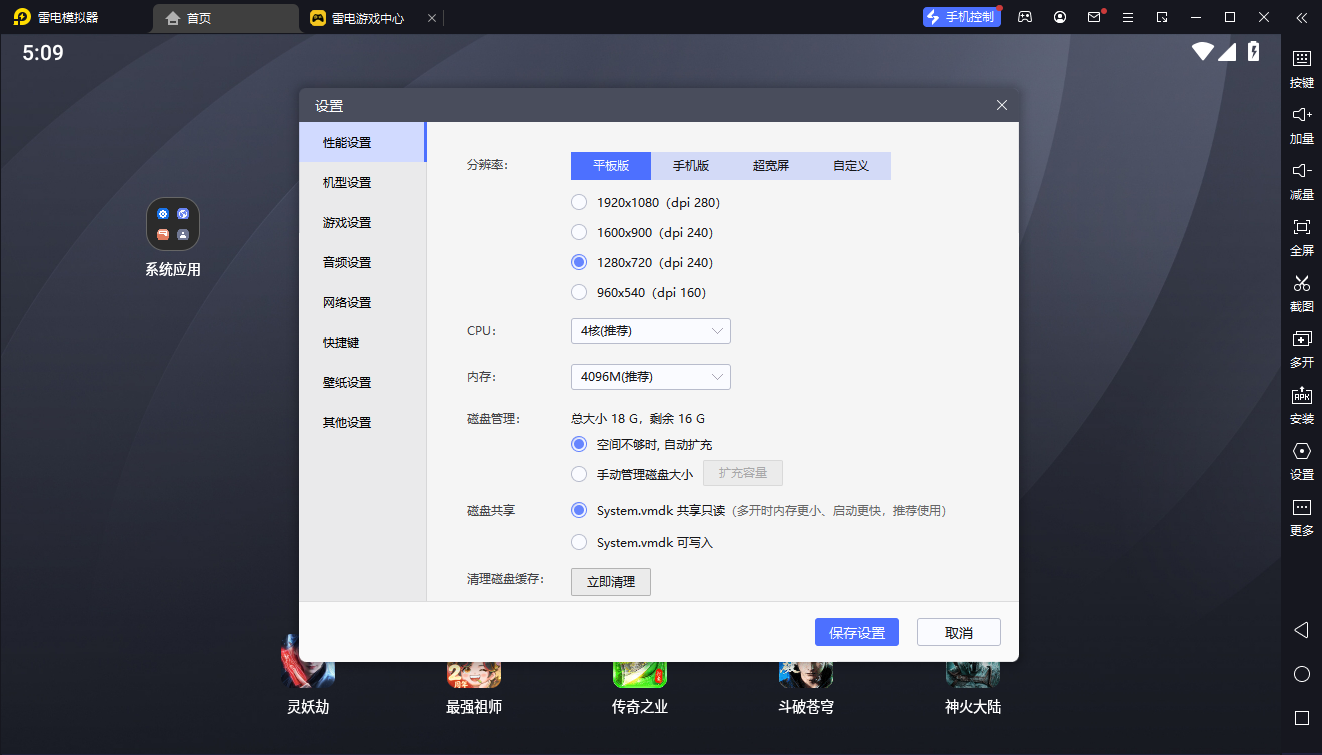Viewport: 1322px width, 755px height.
Task: Expand the CPU 4核(推荐) dropdown
Action: (x=650, y=331)
